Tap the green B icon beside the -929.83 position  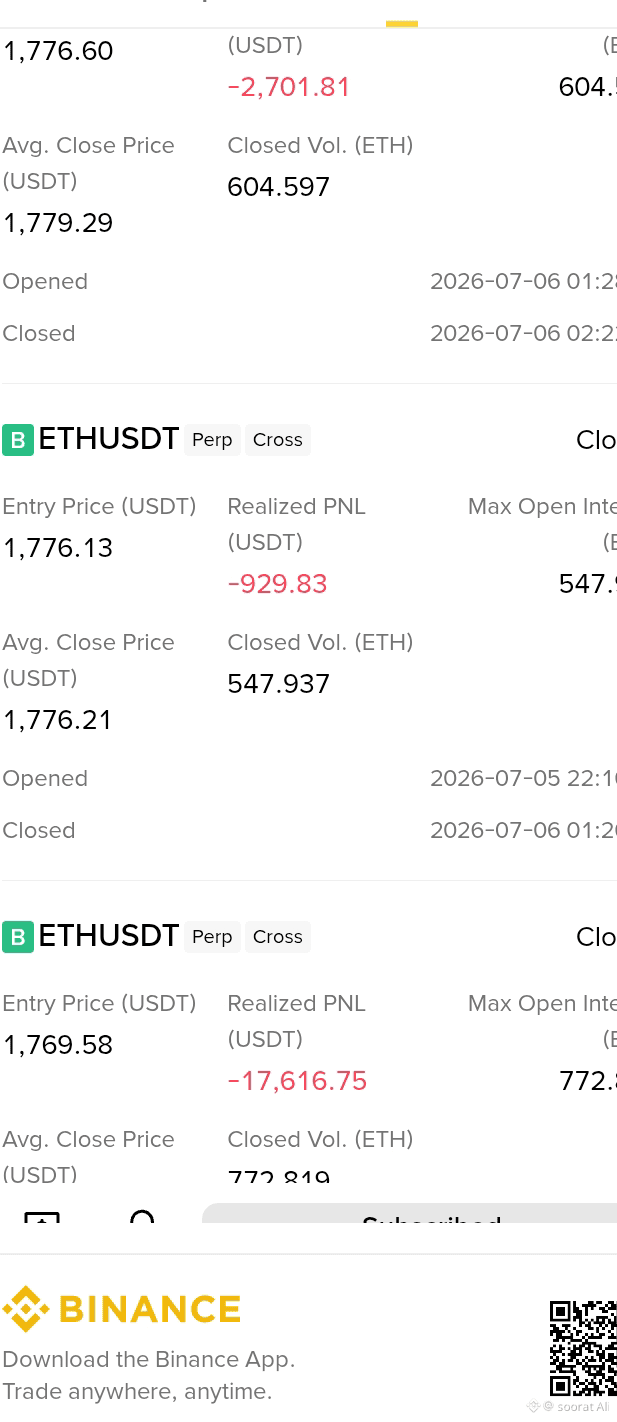(x=18, y=440)
